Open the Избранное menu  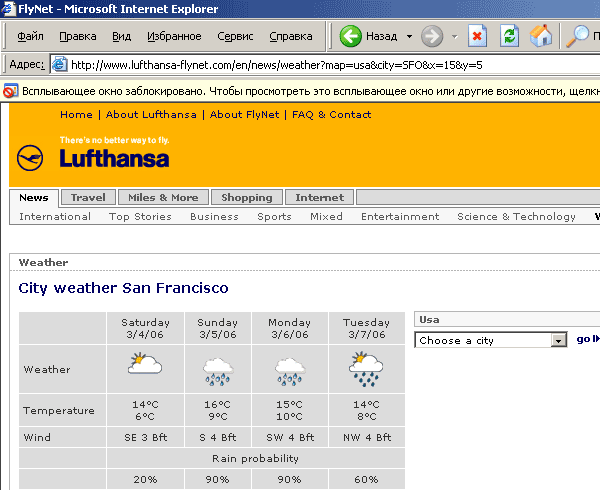[x=174, y=36]
